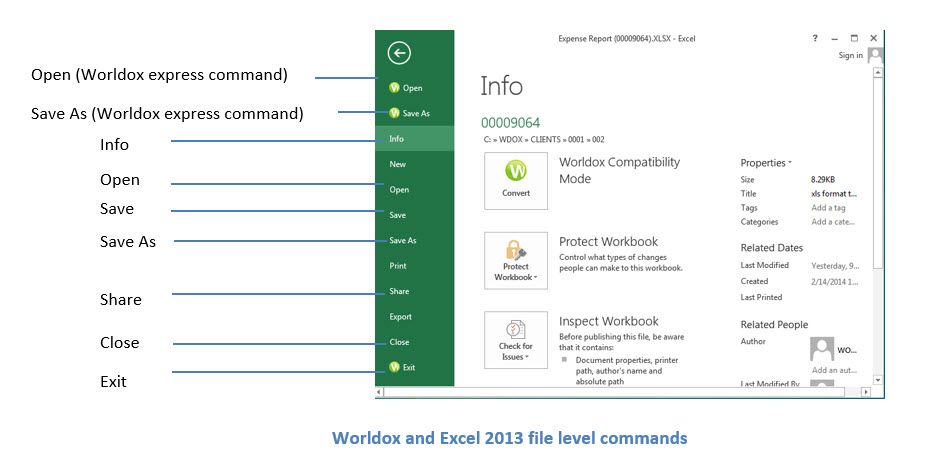Click the Sign in link
The width and height of the screenshot is (928, 464).
850,55
